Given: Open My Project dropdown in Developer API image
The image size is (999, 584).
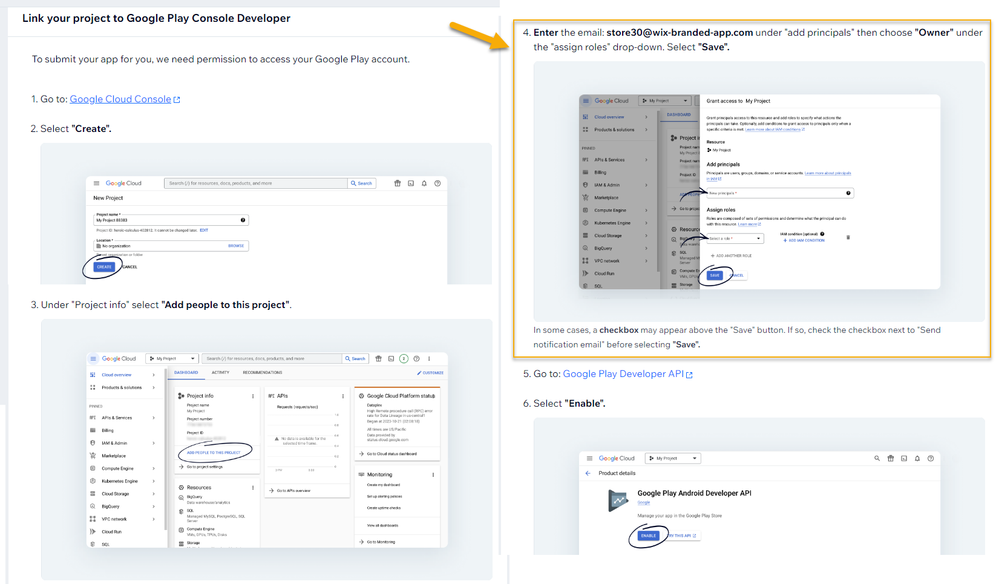Looking at the screenshot, I should click(x=673, y=459).
